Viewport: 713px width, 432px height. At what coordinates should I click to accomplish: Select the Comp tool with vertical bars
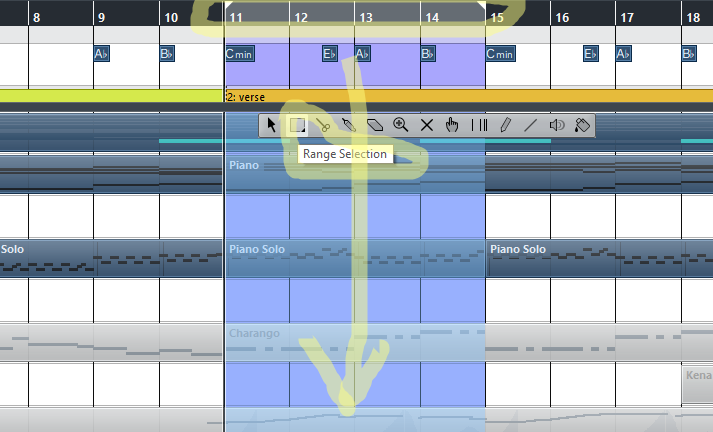479,125
